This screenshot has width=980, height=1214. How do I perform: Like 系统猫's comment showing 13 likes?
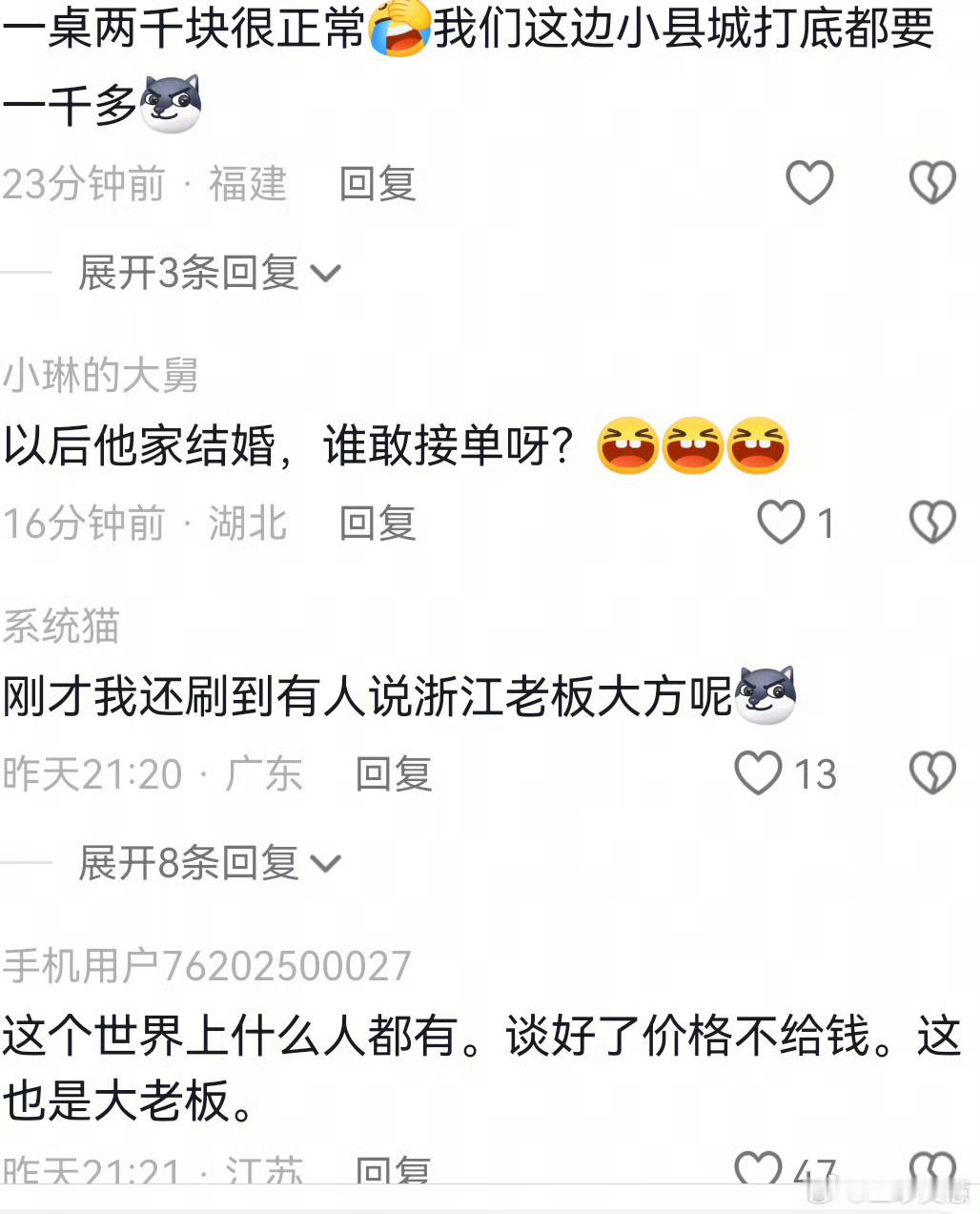click(758, 773)
